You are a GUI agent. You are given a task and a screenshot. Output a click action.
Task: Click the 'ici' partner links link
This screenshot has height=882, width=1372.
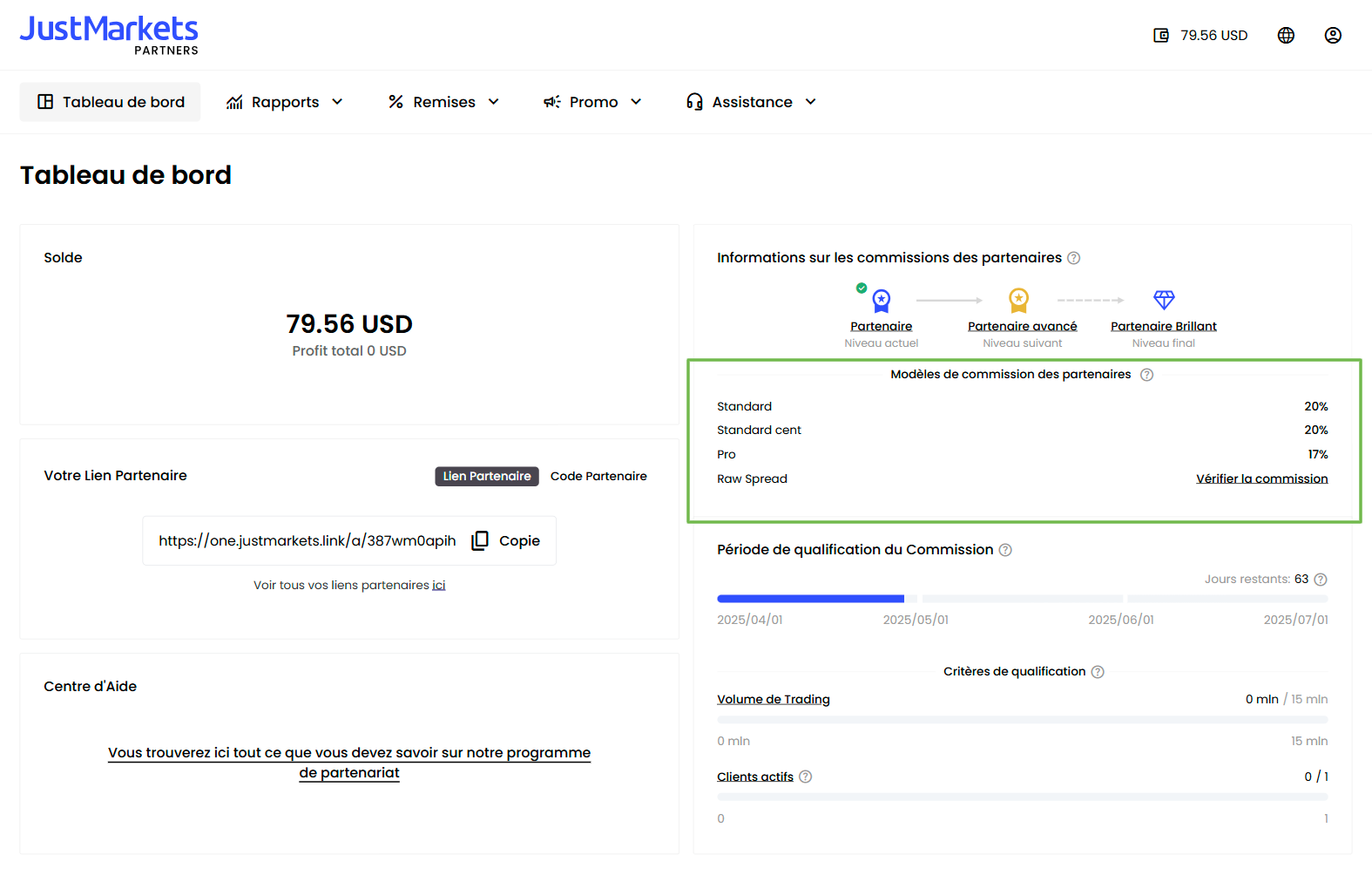pos(439,585)
